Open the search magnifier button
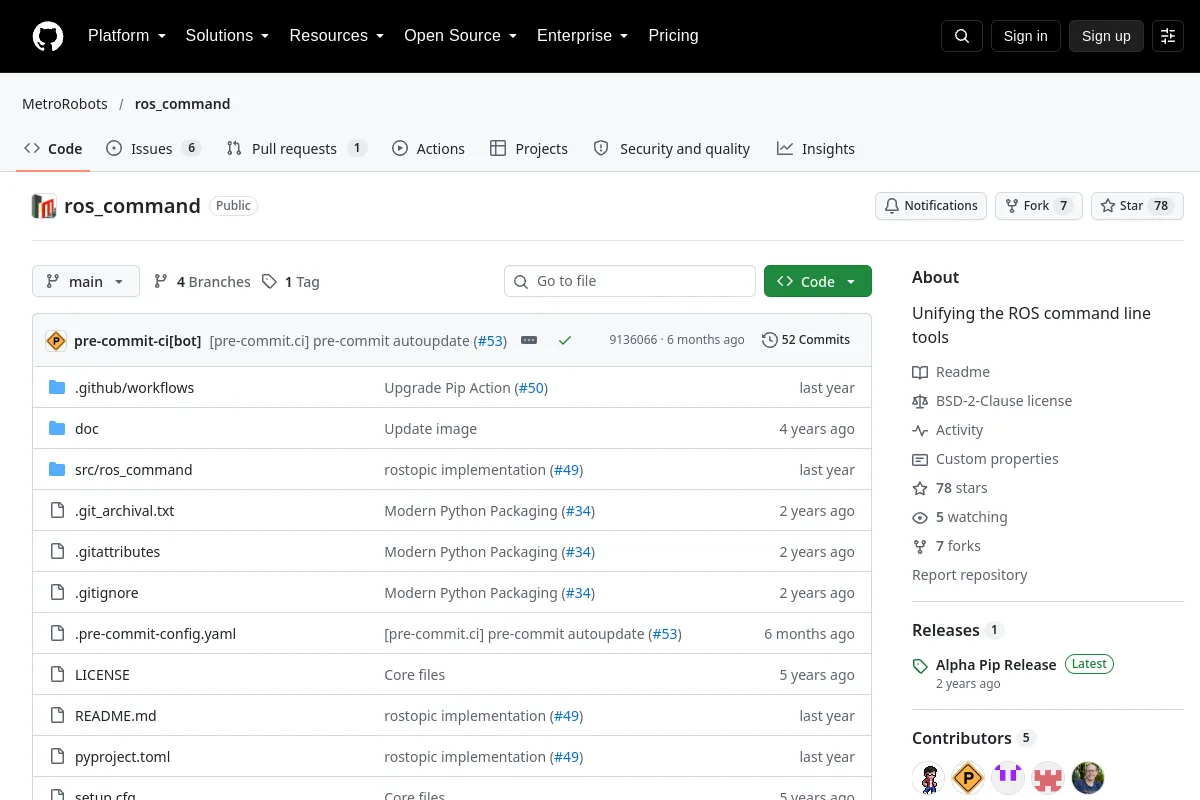1200x800 pixels. click(962, 36)
